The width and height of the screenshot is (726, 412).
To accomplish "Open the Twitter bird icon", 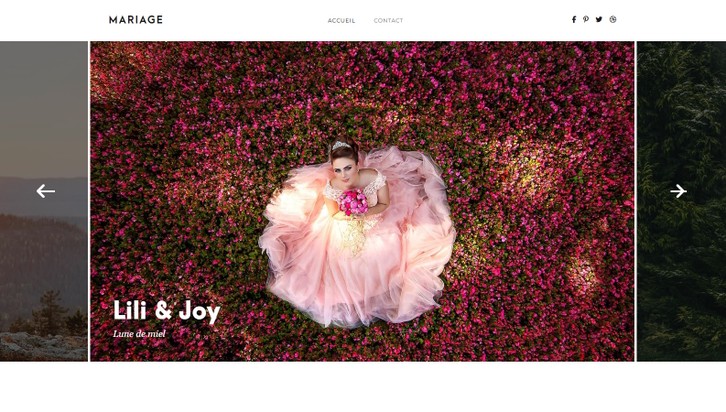I will click(x=599, y=19).
